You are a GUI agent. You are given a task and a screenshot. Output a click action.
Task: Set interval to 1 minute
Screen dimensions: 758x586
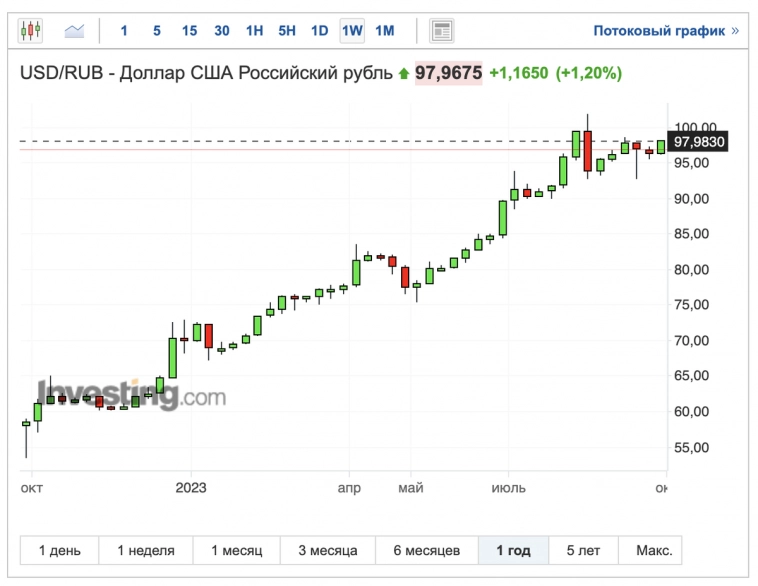click(x=124, y=30)
